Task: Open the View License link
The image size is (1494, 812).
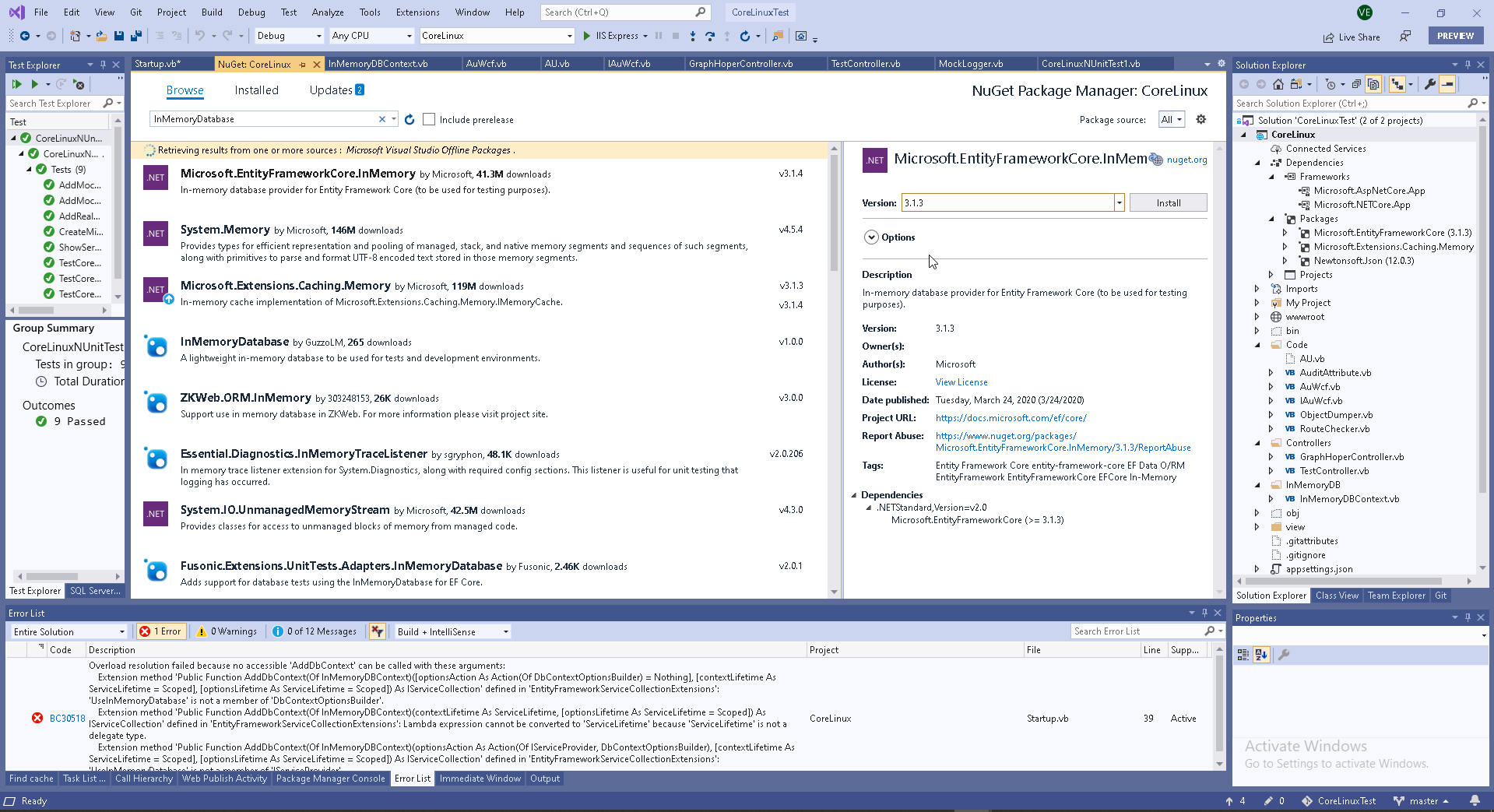Action: [x=961, y=382]
